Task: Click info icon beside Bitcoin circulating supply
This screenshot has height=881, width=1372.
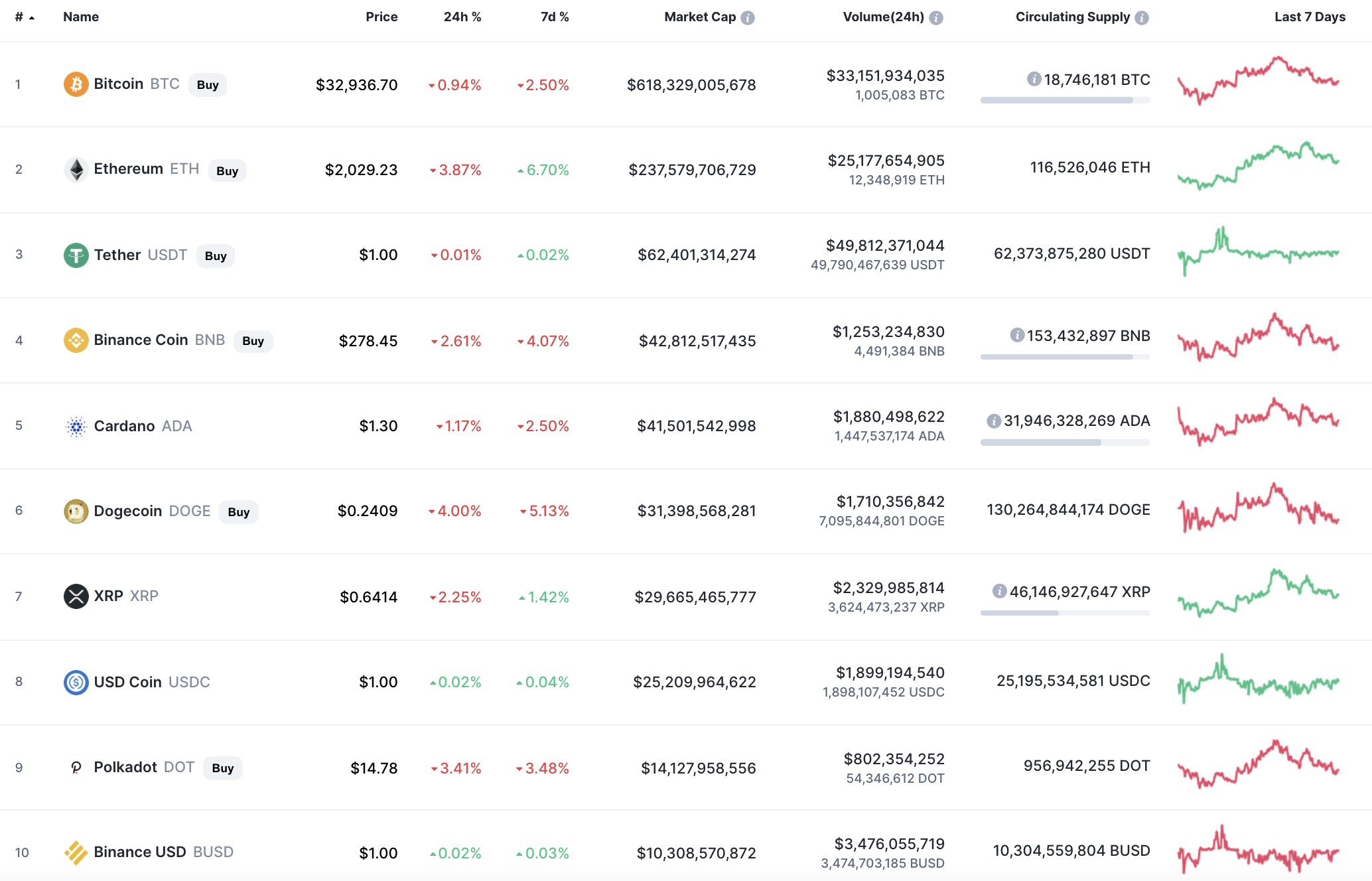Action: coord(1034,80)
